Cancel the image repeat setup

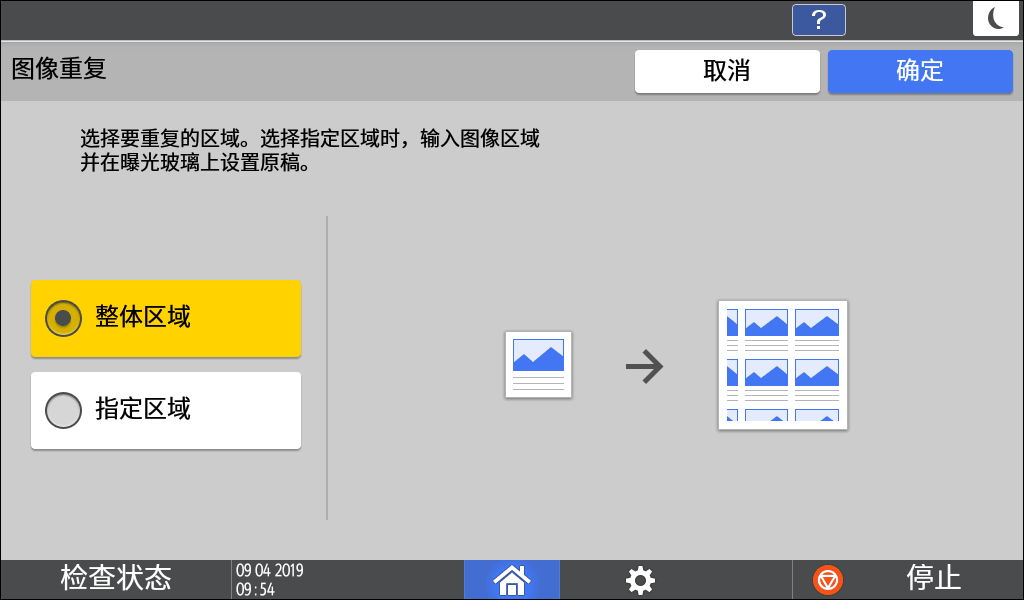click(727, 71)
